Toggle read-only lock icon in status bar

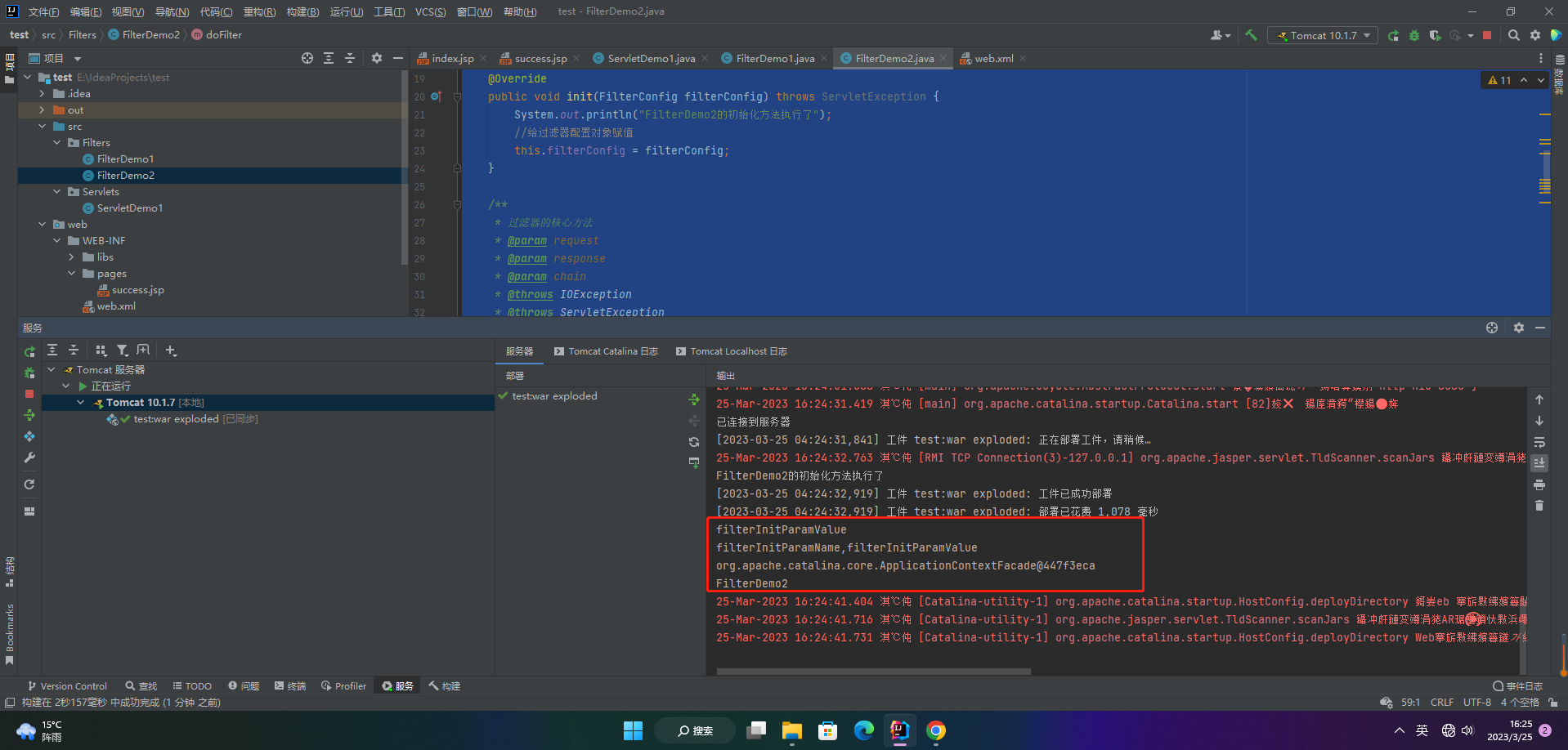(x=1552, y=703)
